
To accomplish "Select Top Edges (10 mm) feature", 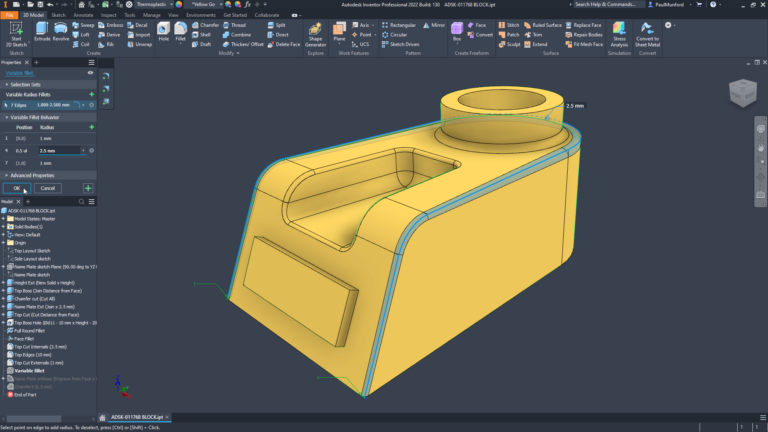I will [32, 355].
